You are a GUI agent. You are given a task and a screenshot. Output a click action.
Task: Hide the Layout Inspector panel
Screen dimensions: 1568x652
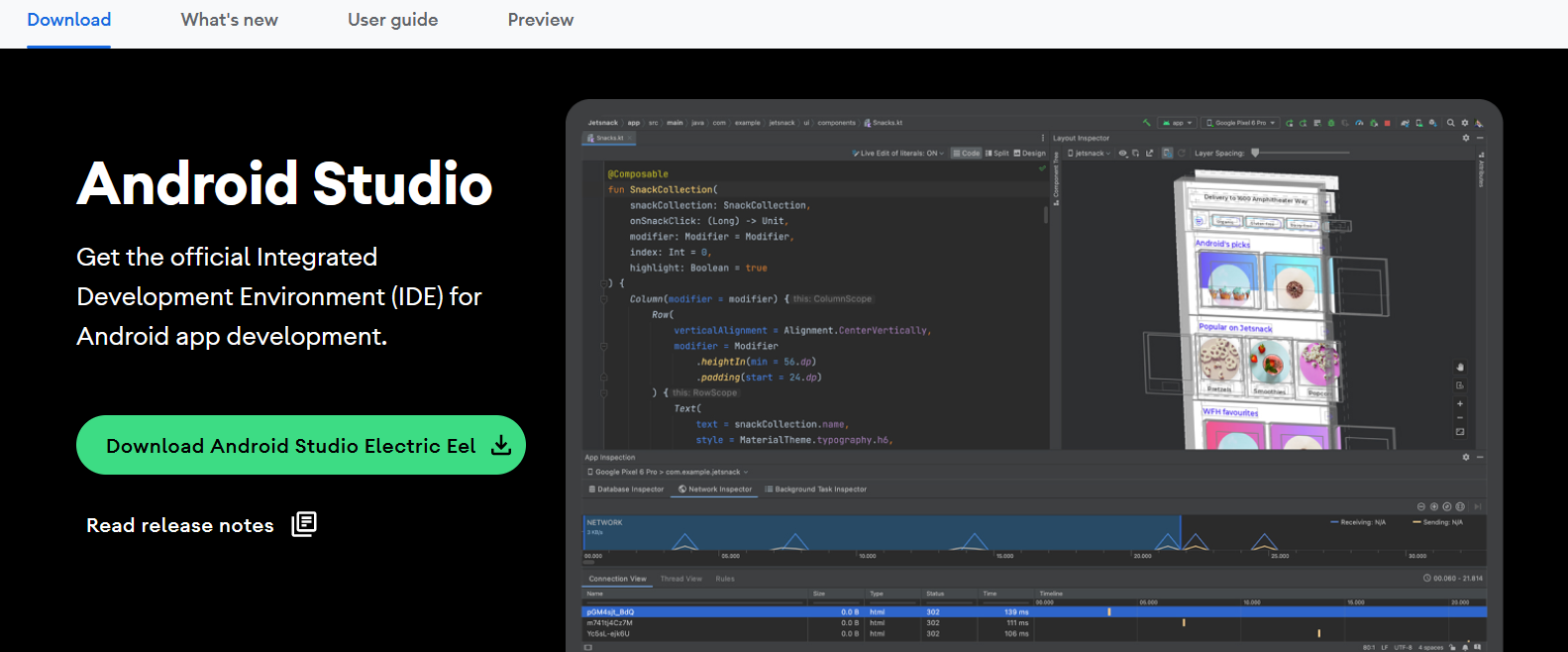(x=1480, y=138)
